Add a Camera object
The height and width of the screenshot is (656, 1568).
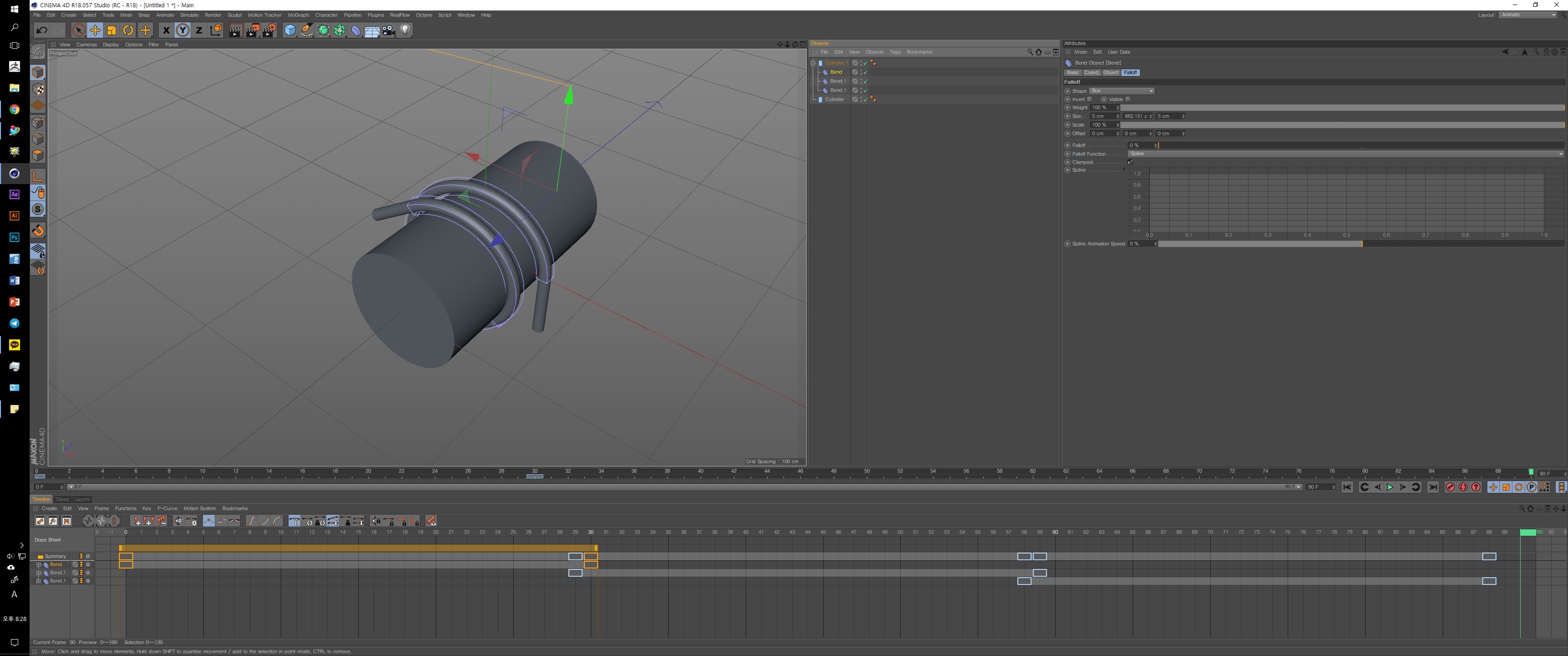(x=389, y=31)
